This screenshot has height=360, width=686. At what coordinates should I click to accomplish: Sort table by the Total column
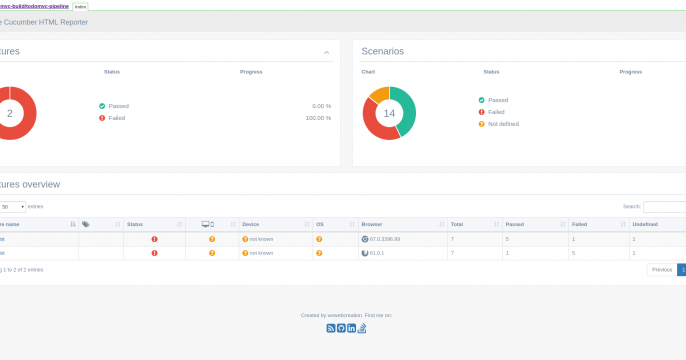pos(475,224)
